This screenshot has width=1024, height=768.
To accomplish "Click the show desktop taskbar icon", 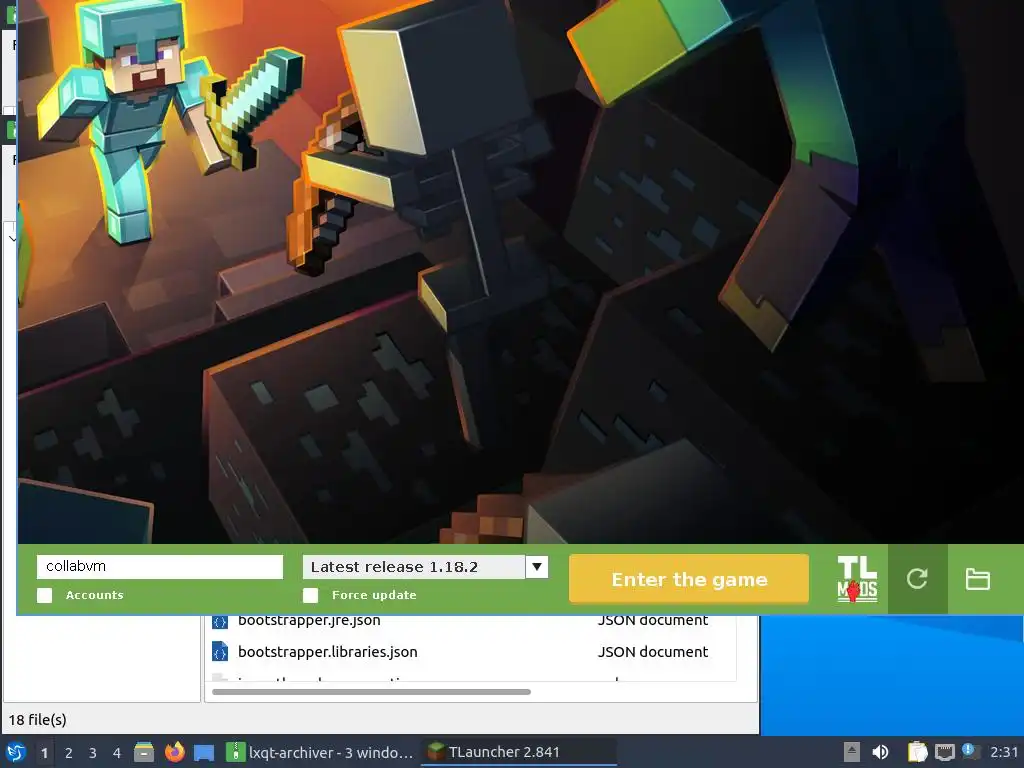I will point(204,752).
